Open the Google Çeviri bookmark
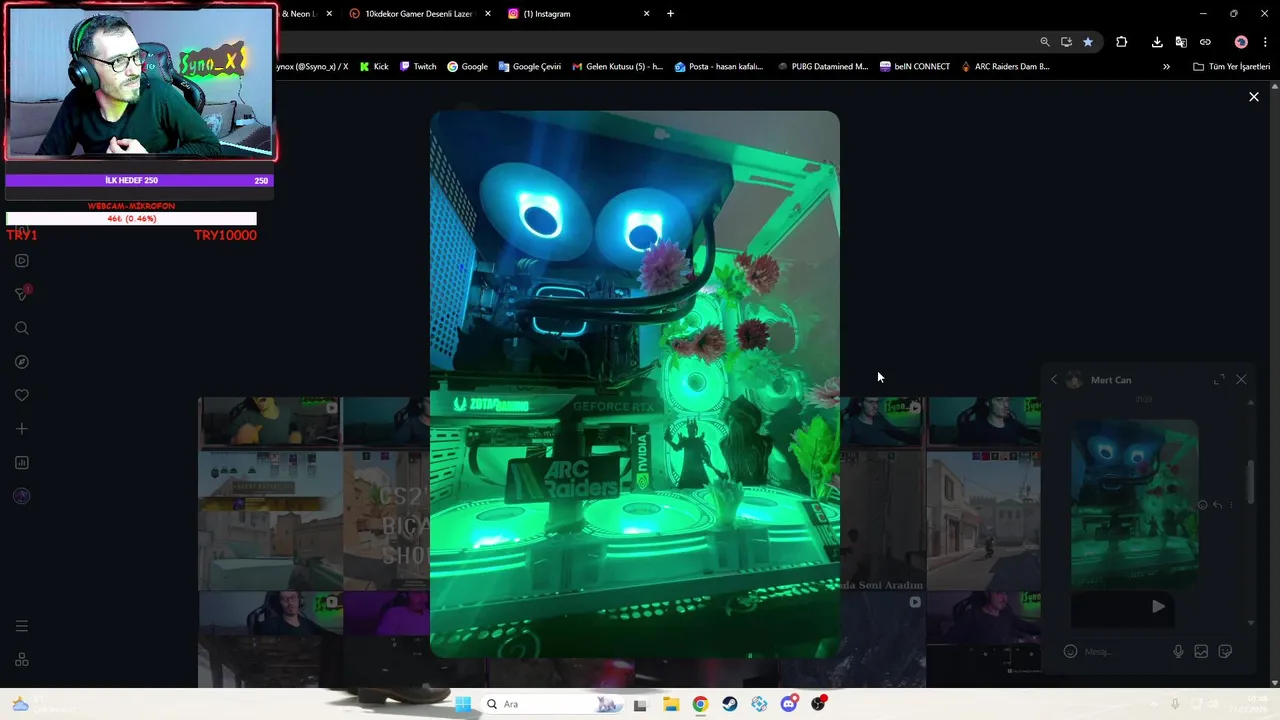This screenshot has height=720, width=1280. tap(530, 67)
